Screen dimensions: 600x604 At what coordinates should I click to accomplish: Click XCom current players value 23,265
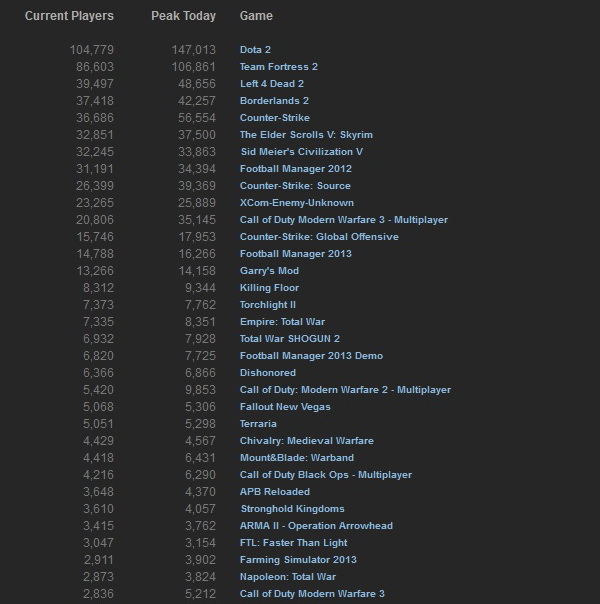click(95, 203)
